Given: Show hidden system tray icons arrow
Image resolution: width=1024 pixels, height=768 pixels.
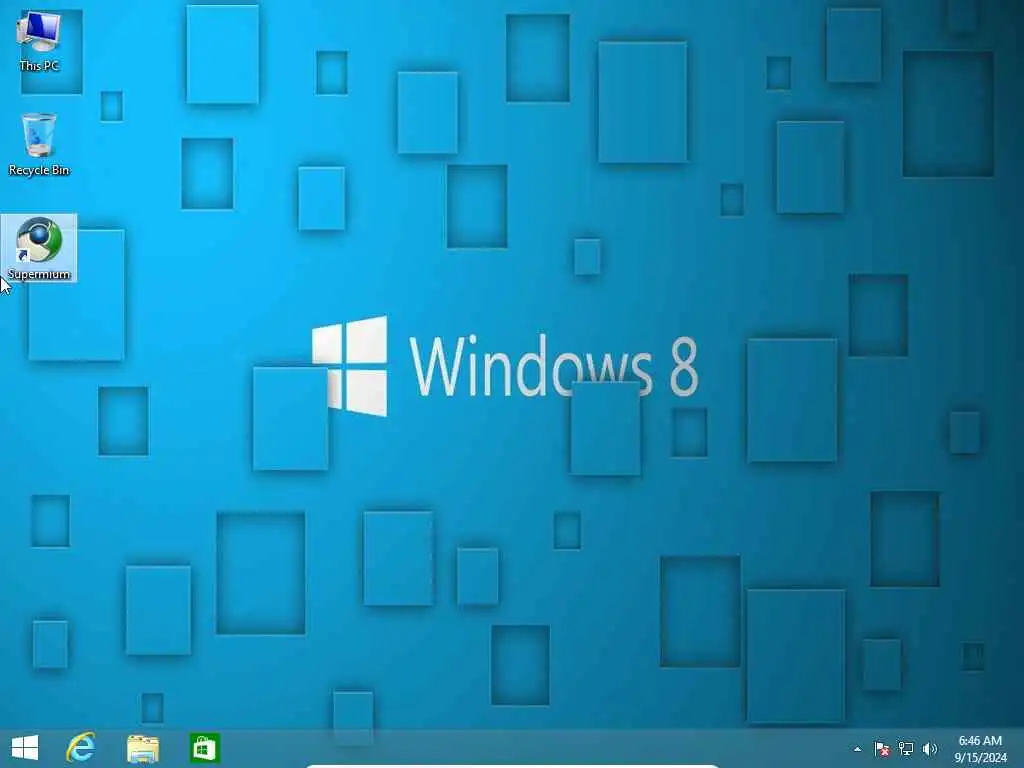Looking at the screenshot, I should (x=857, y=749).
